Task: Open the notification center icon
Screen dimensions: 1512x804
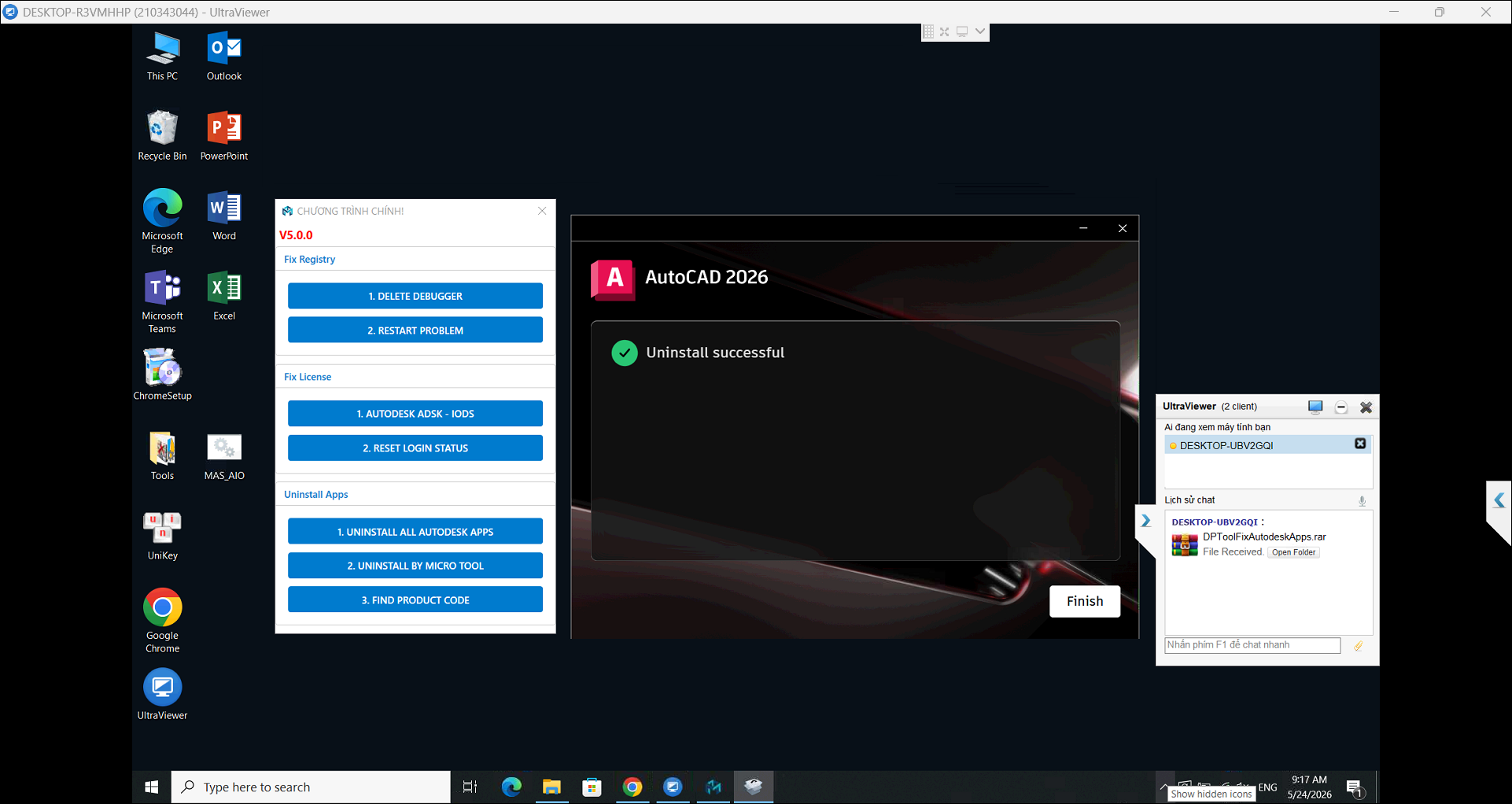Action: coord(1355,787)
